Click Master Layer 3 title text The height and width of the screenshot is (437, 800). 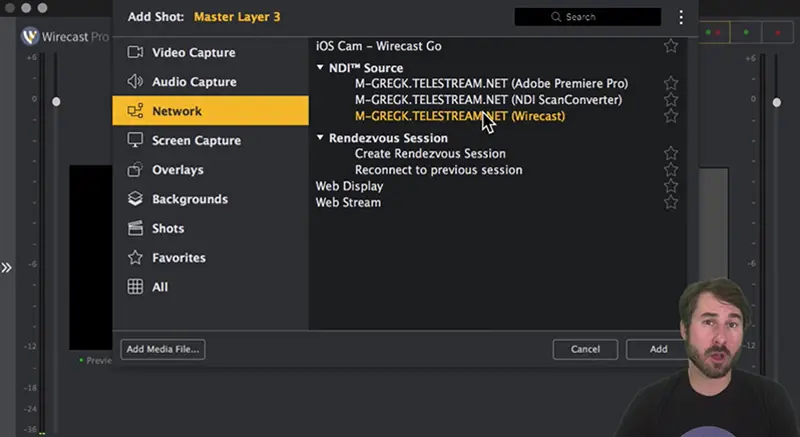(x=237, y=17)
